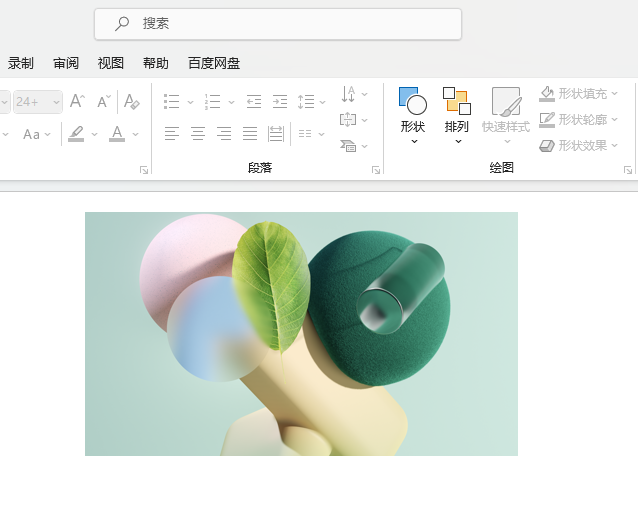The height and width of the screenshot is (511, 638).
Task: Open the font size 24+ dropdown
Action: [x=56, y=102]
